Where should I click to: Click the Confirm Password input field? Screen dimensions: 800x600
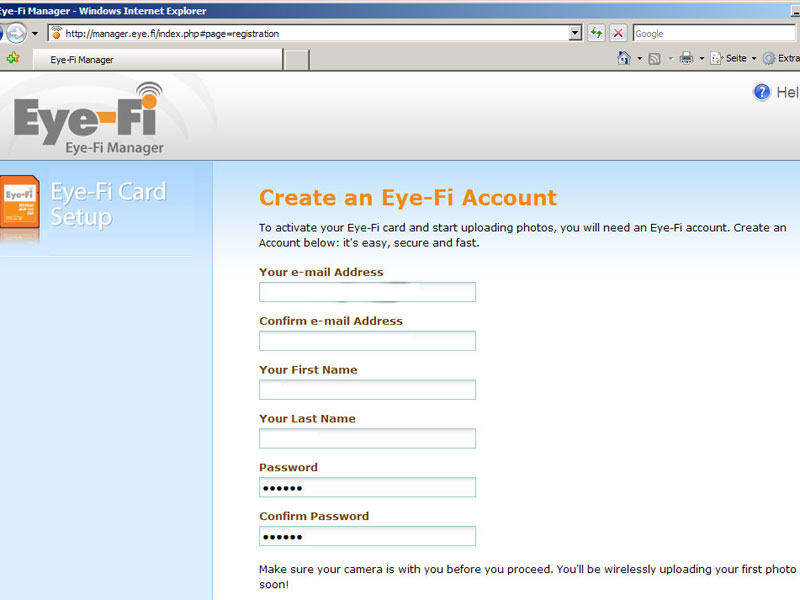[x=367, y=536]
